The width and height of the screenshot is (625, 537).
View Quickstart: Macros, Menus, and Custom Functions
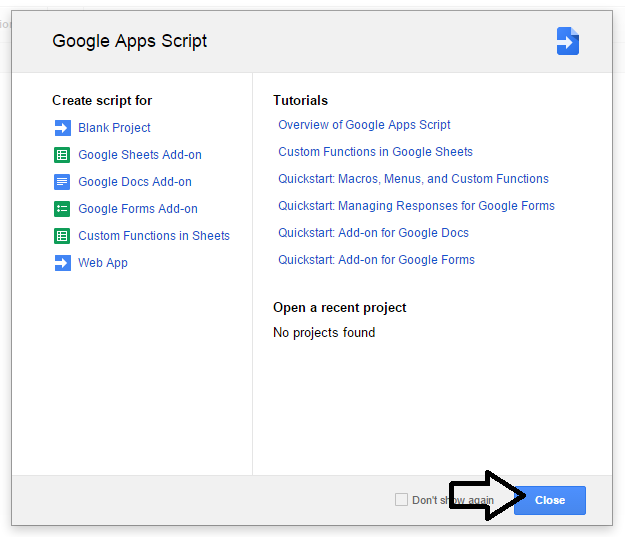coord(413,179)
